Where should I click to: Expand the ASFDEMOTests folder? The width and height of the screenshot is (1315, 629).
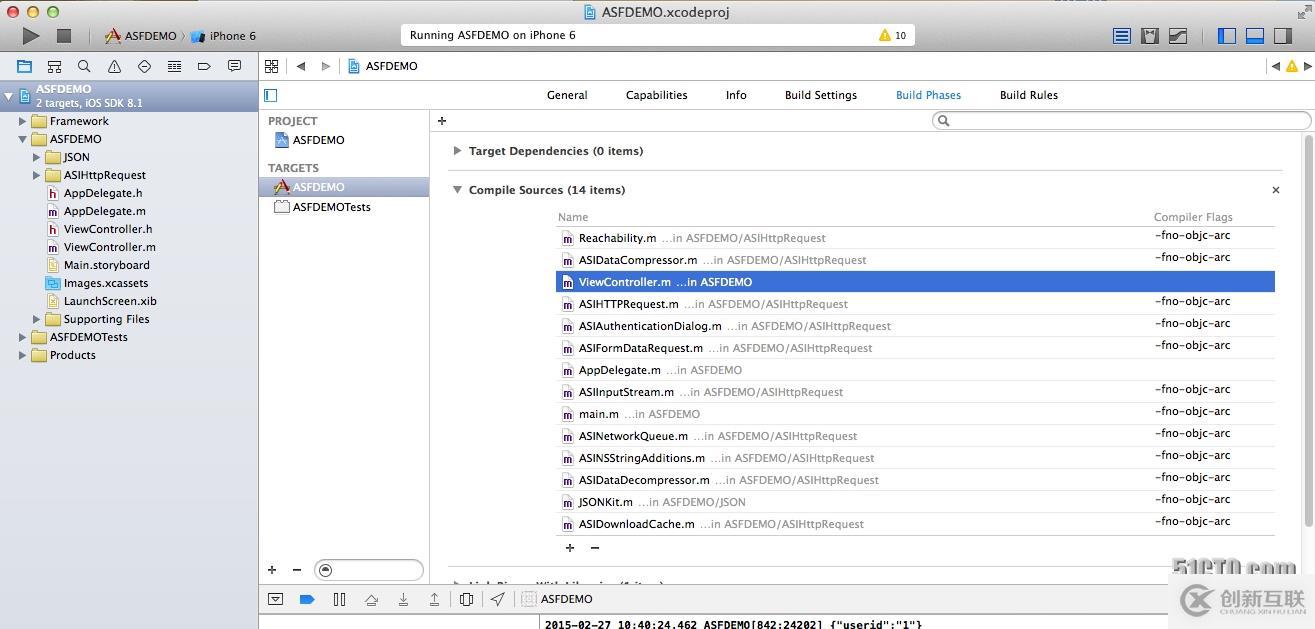pyautogui.click(x=22, y=337)
